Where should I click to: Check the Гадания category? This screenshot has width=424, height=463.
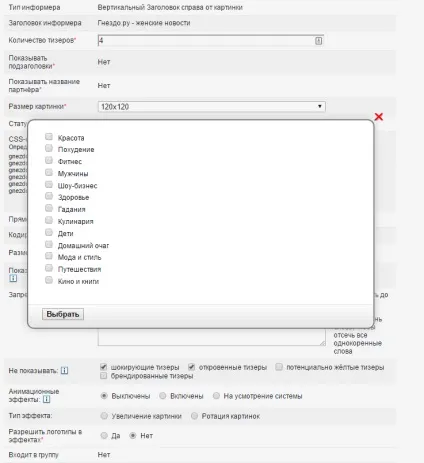[x=49, y=208]
